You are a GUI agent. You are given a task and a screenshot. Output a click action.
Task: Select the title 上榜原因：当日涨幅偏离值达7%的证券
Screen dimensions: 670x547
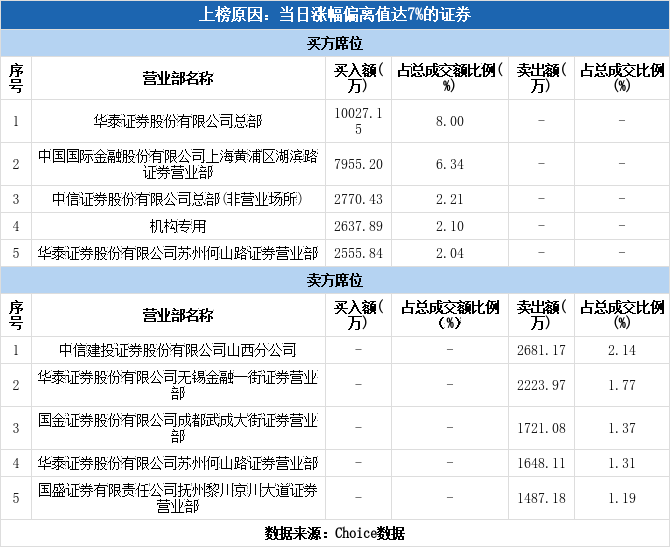(335, 15)
